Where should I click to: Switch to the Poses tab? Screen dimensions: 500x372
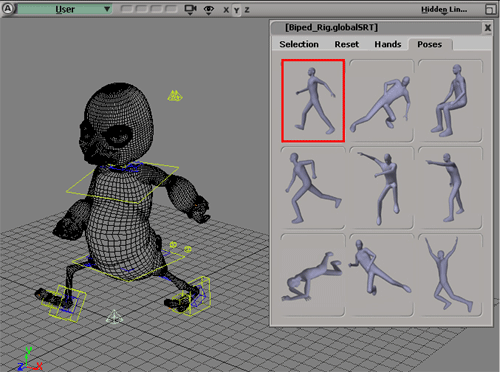[x=430, y=44]
